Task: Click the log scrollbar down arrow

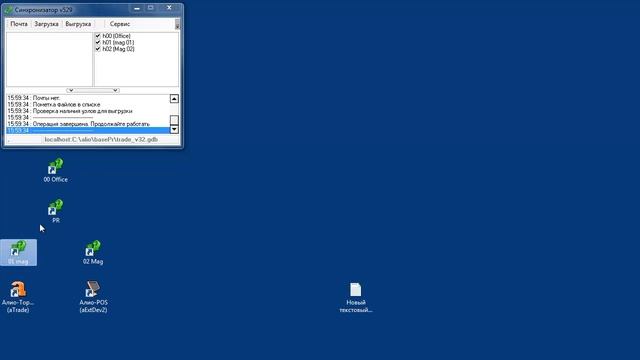Action: click(x=174, y=129)
